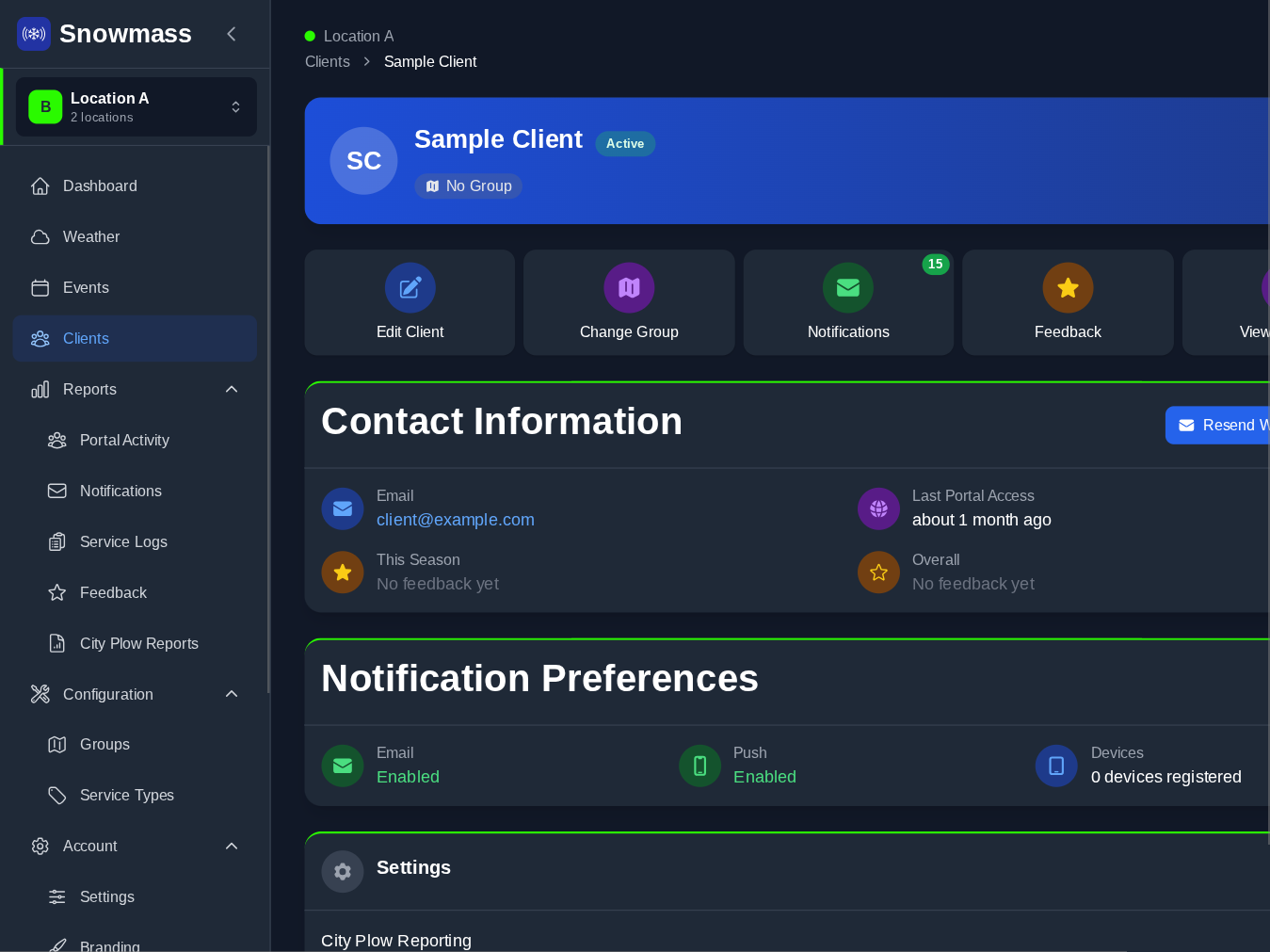This screenshot has height=952, width=1270.
Task: Collapse the Configuration section
Action: [x=232, y=694]
